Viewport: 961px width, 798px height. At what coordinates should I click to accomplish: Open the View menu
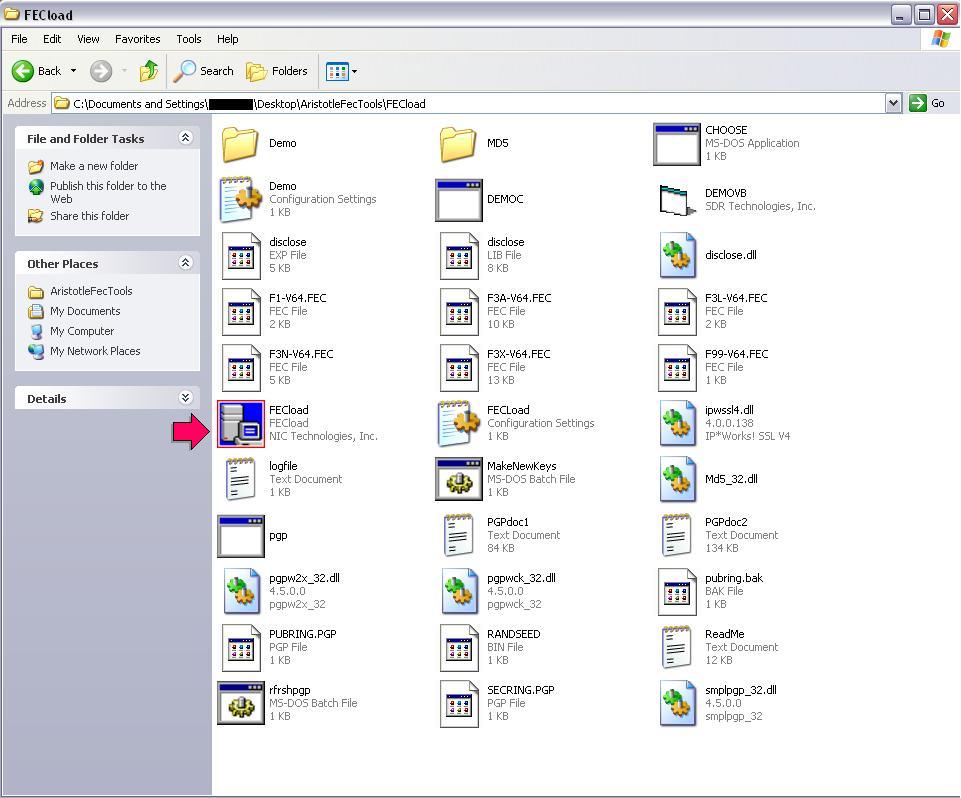(88, 39)
